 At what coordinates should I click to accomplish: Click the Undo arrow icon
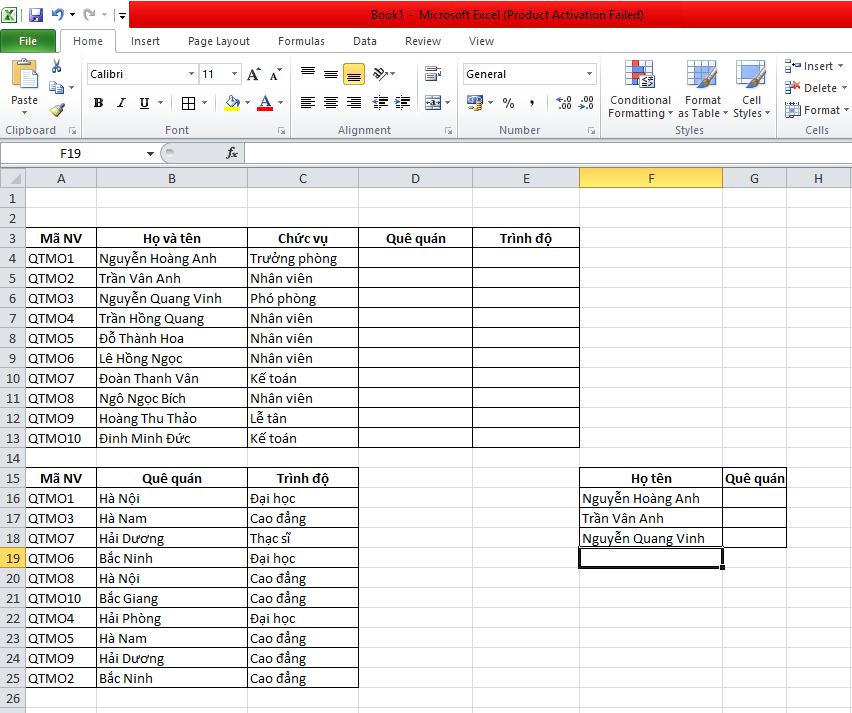[58, 15]
